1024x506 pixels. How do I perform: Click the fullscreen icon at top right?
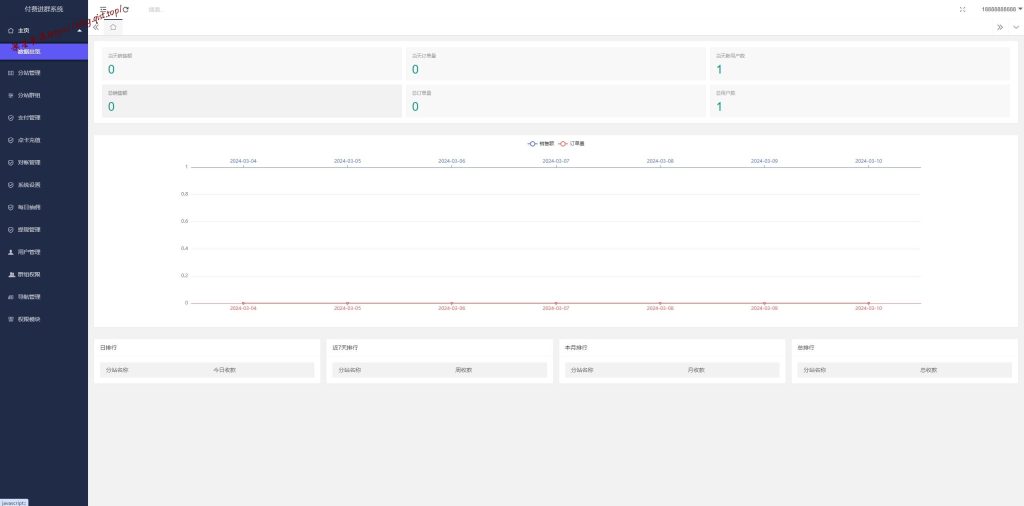click(962, 9)
